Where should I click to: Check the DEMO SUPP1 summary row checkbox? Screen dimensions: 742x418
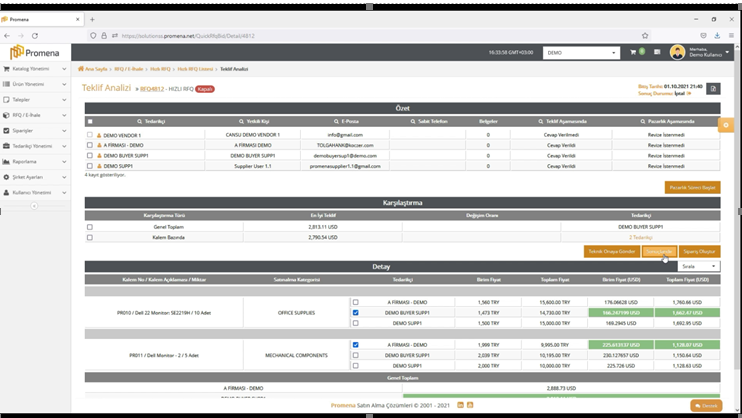coord(90,166)
